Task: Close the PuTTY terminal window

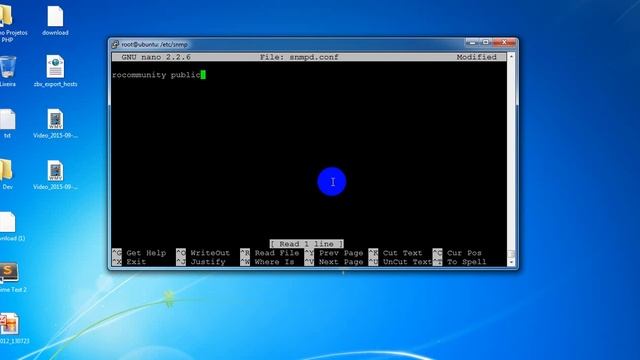Action: click(x=504, y=42)
